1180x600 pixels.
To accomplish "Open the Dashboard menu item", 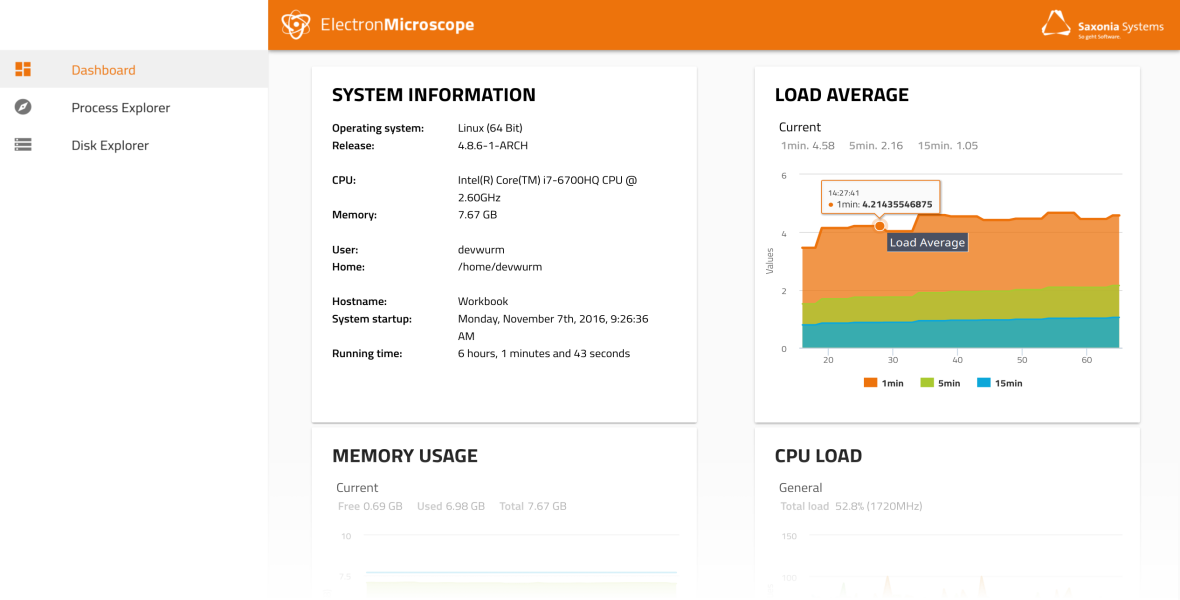I will 103,70.
